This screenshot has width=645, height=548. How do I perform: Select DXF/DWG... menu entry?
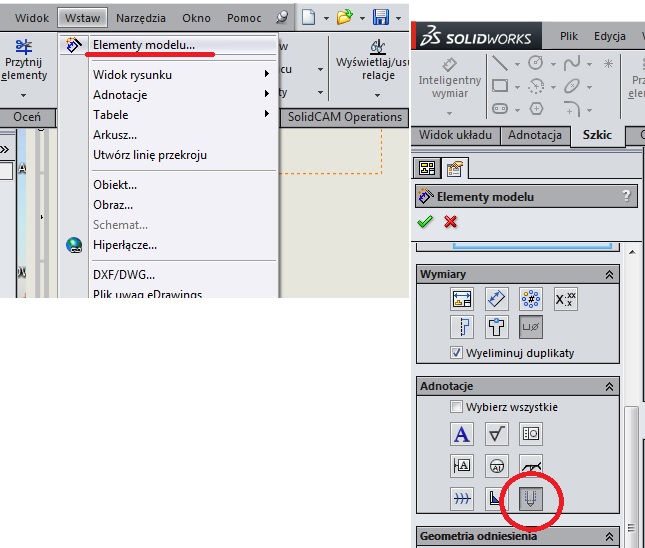point(168,274)
